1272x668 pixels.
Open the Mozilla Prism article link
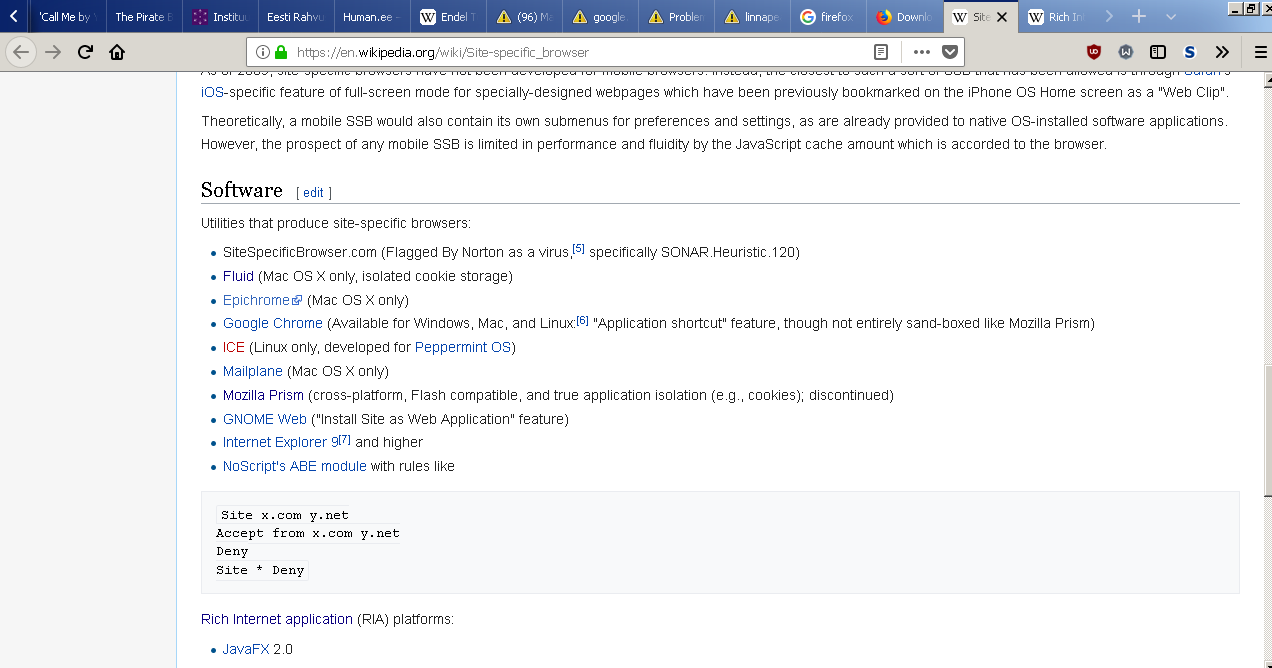[x=263, y=395]
